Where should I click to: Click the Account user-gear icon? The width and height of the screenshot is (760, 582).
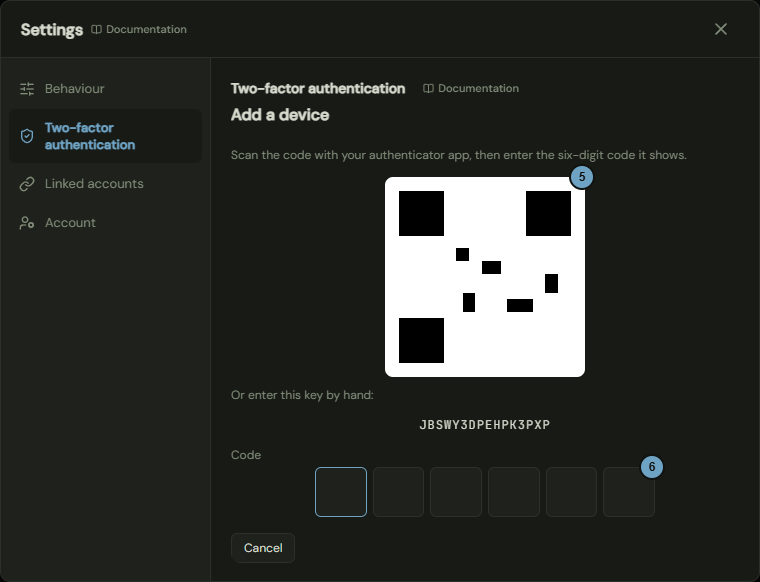tap(27, 223)
